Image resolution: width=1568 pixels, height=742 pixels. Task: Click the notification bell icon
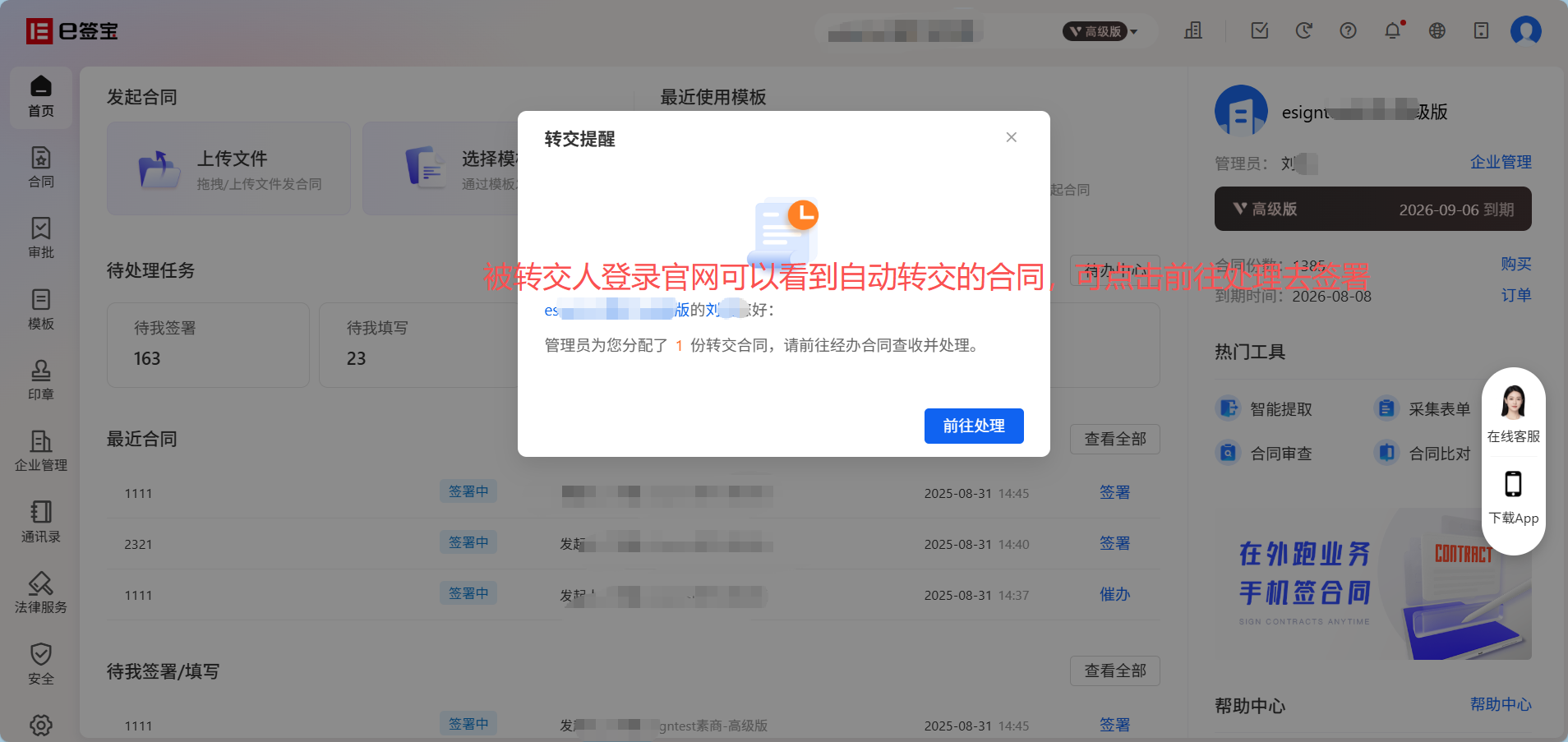(x=1393, y=31)
